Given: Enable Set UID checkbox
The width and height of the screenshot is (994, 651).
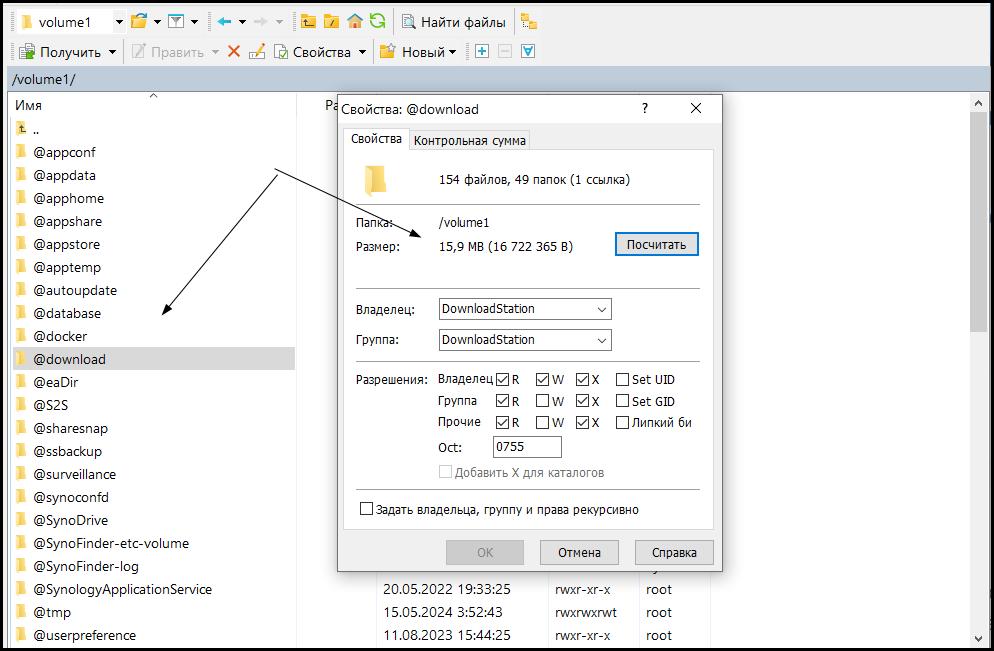Looking at the screenshot, I should [622, 379].
